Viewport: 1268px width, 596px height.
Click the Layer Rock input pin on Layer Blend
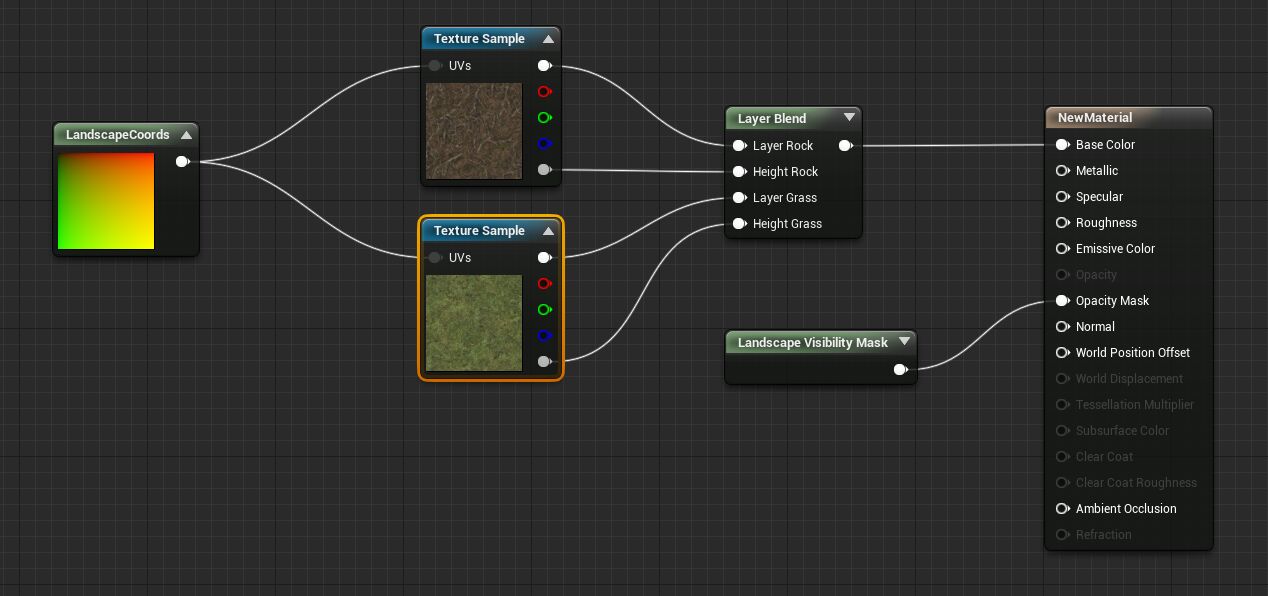click(740, 146)
